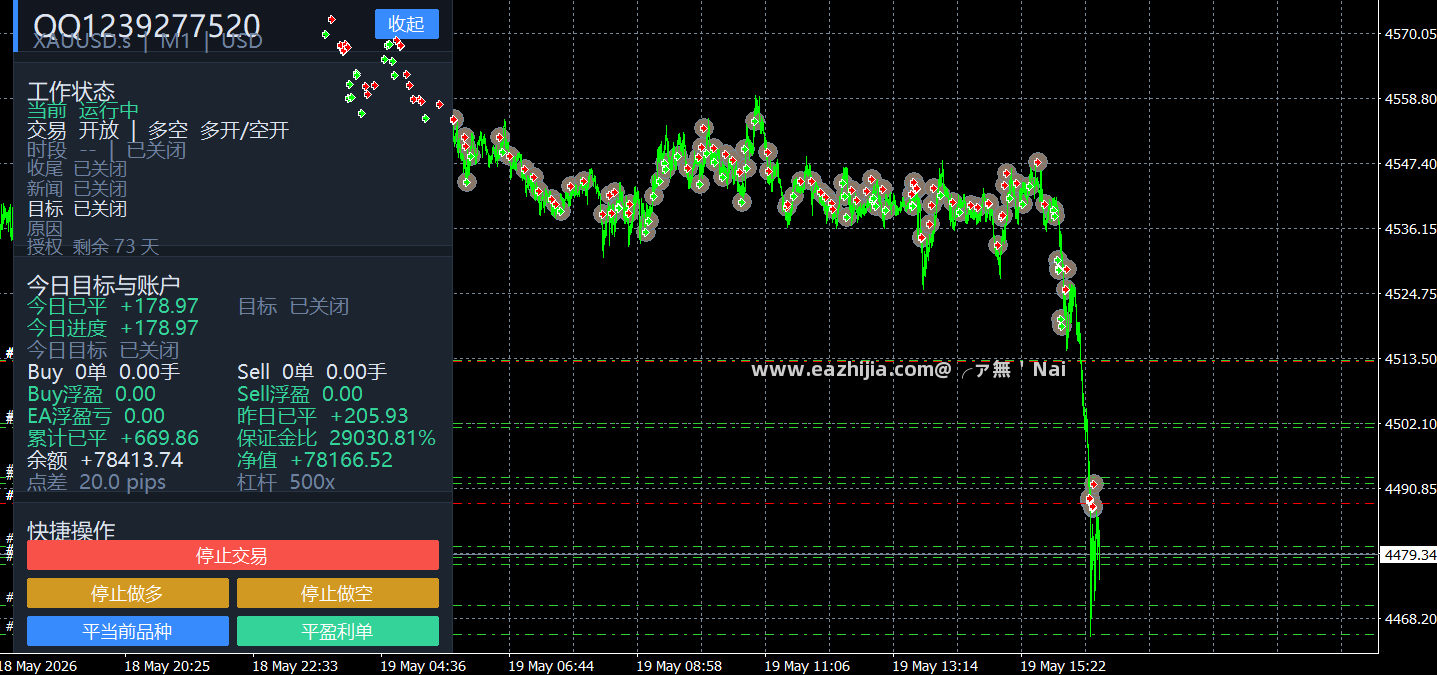
Task: Click the 今日目标与账户 section heading
Action: [103, 285]
